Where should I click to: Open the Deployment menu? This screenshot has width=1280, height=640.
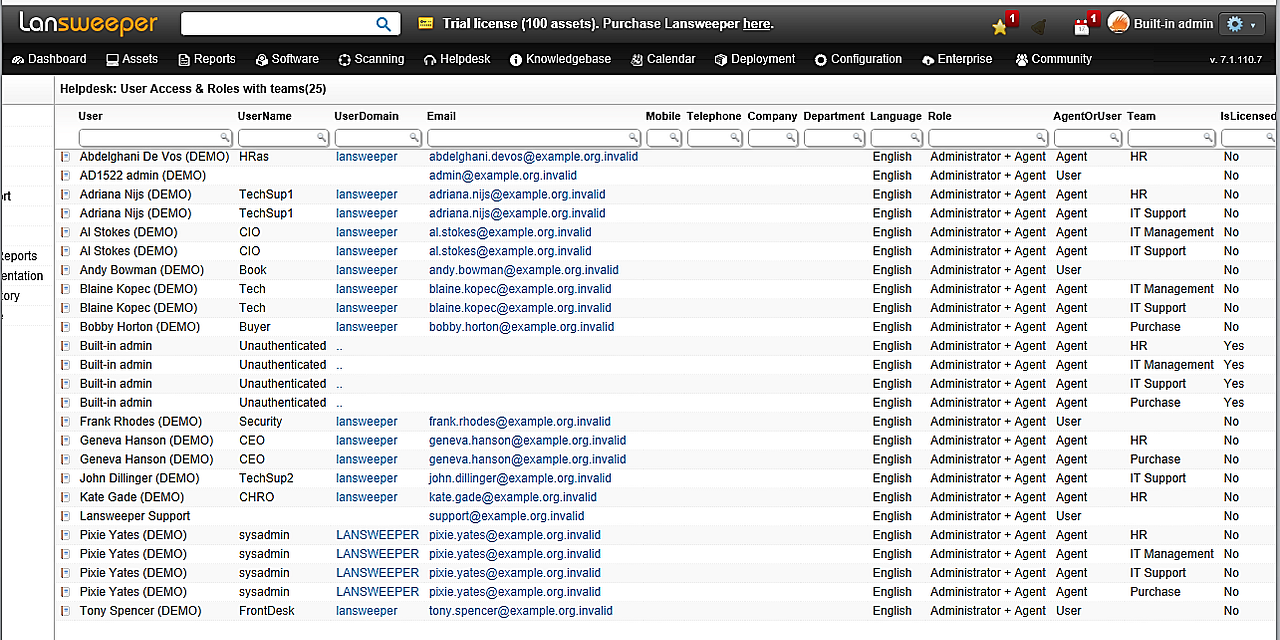pyautogui.click(x=754, y=59)
